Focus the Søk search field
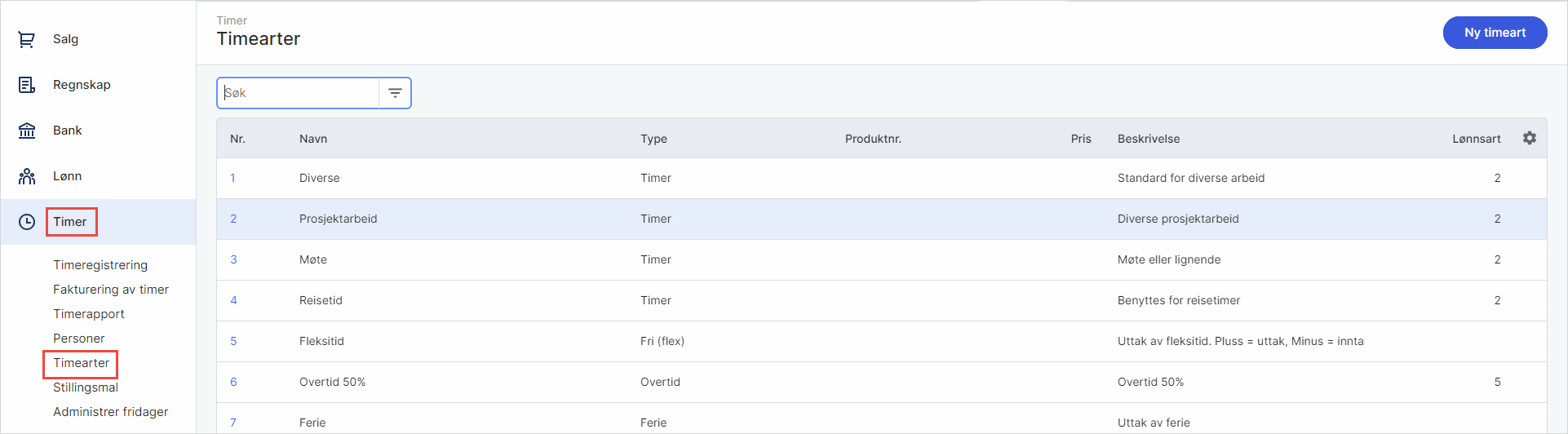 tap(299, 93)
